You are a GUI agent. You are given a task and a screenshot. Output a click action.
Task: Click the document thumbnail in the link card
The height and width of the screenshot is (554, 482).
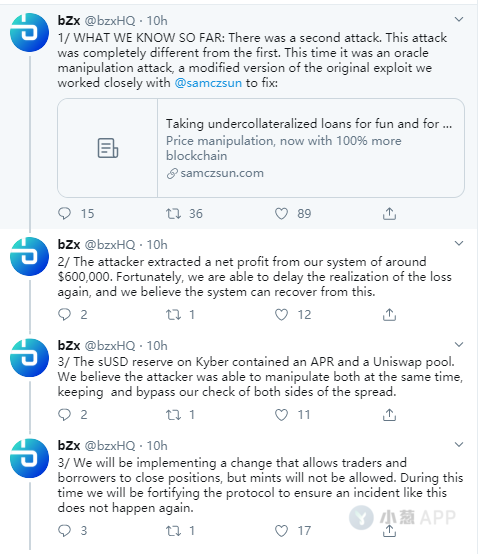(x=108, y=148)
